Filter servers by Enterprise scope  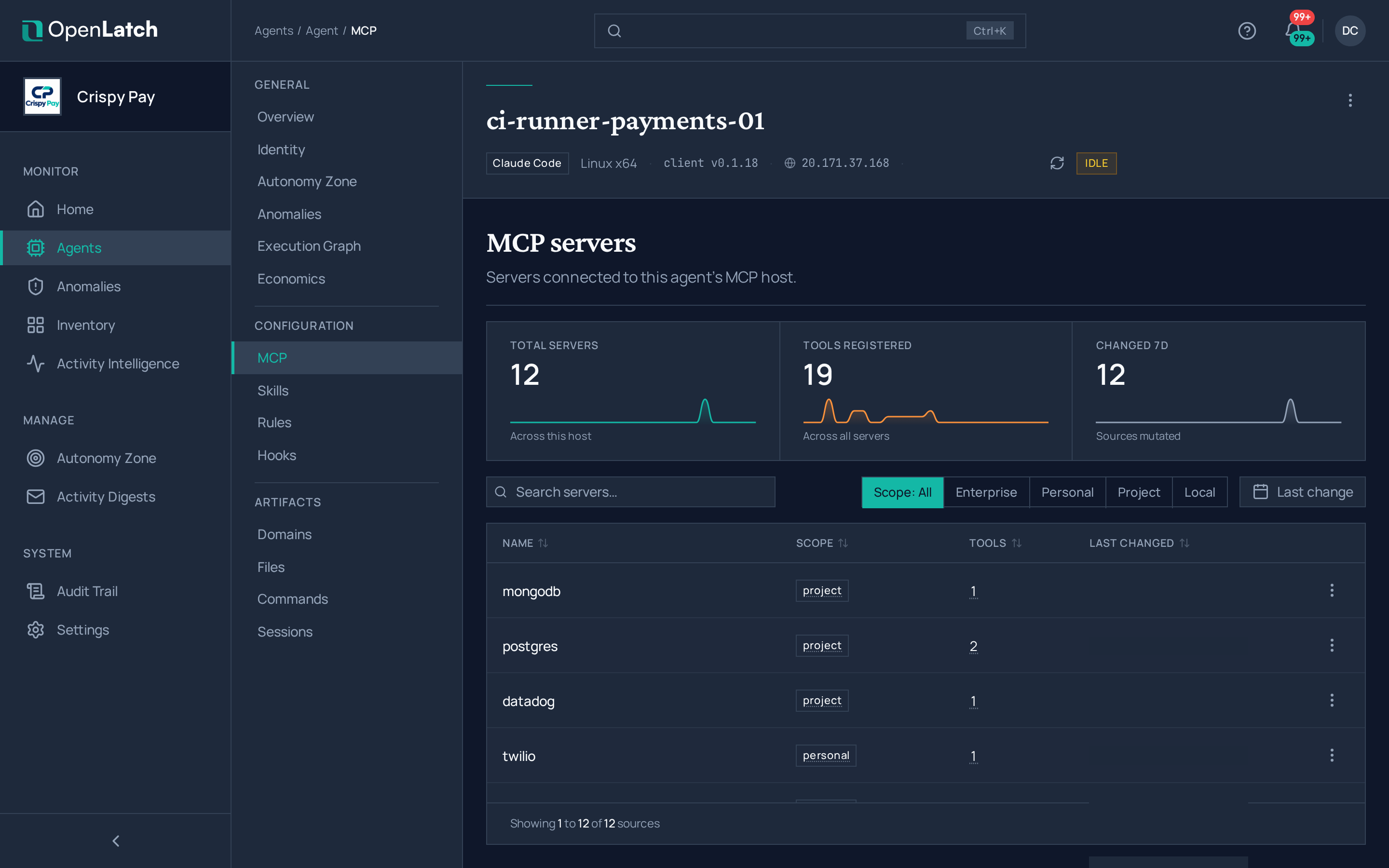986,492
